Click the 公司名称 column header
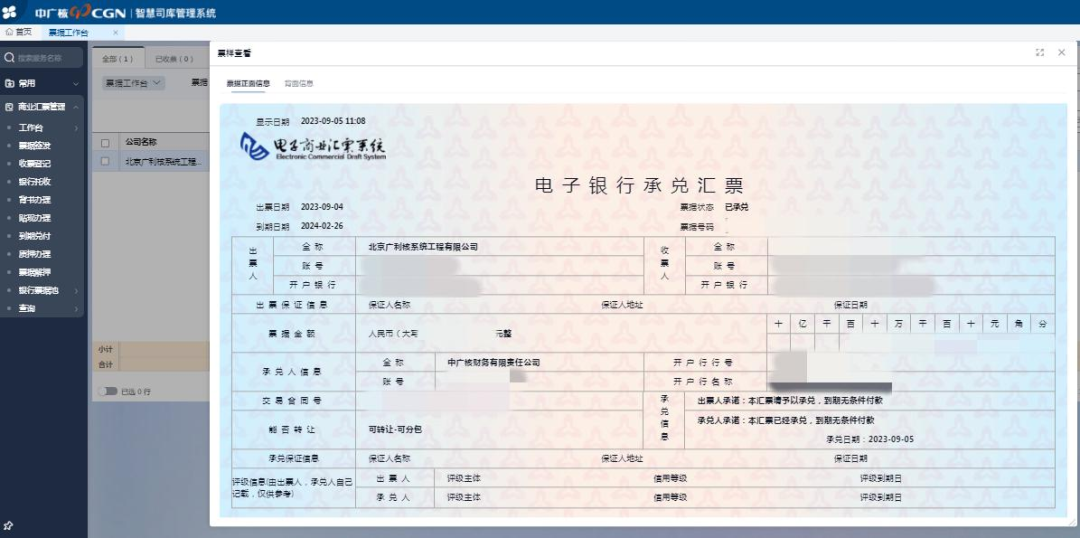Screen dimensions: 1080x538 (141, 143)
